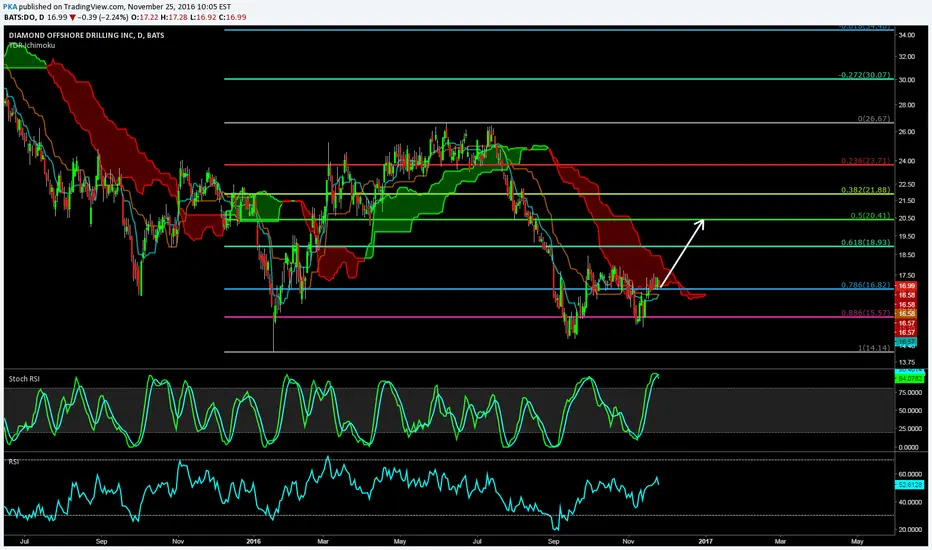Click the green 94.0782 Stoch RSI value tag
This screenshot has width=932, height=550.
(909, 379)
